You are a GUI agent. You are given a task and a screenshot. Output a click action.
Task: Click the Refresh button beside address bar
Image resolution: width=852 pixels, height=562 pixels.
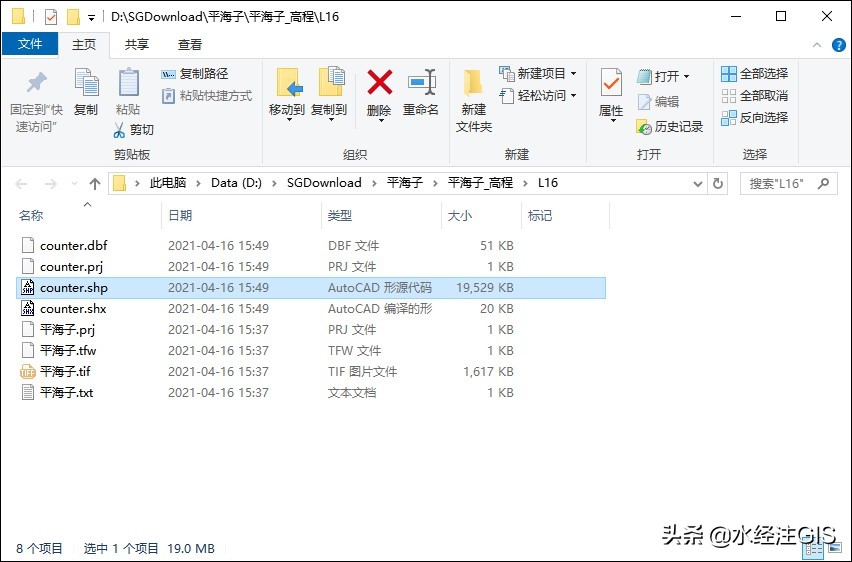718,184
